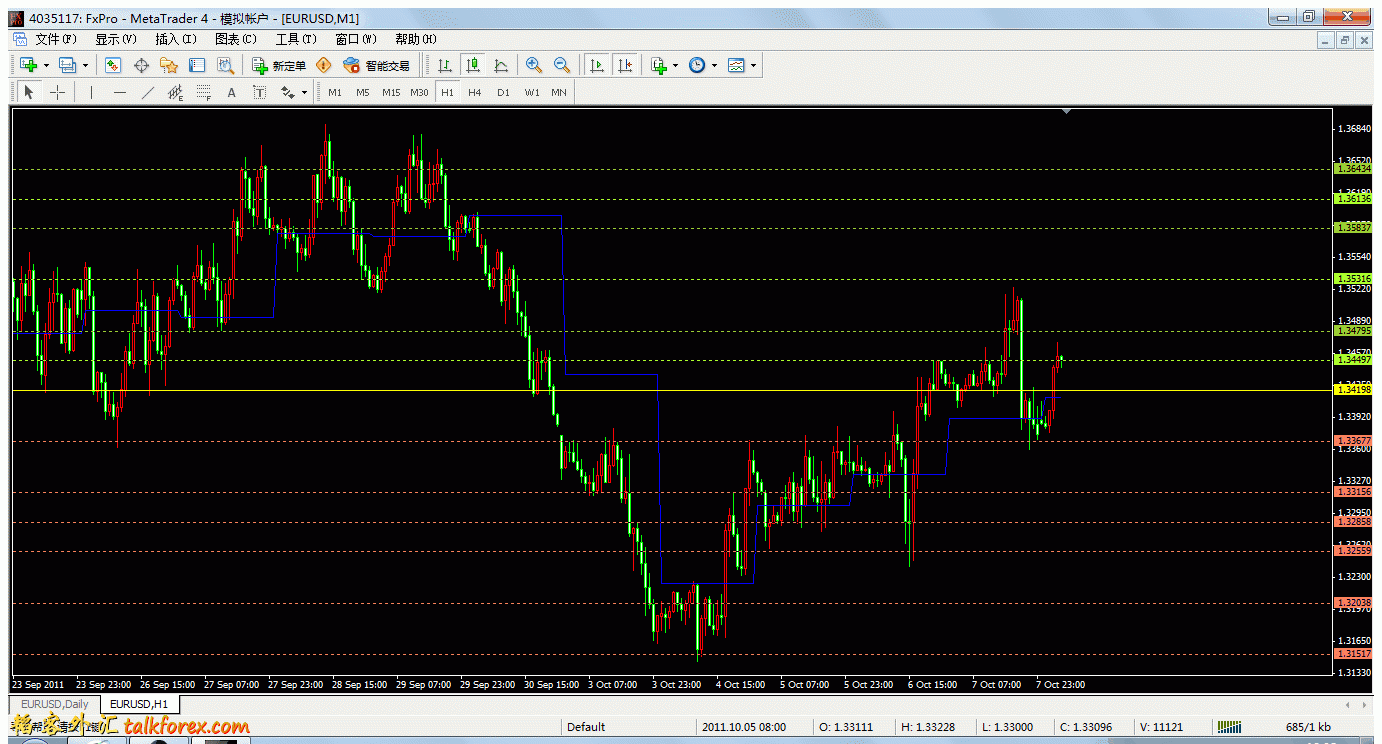
Task: Switch to M30 timeframe
Action: [419, 92]
